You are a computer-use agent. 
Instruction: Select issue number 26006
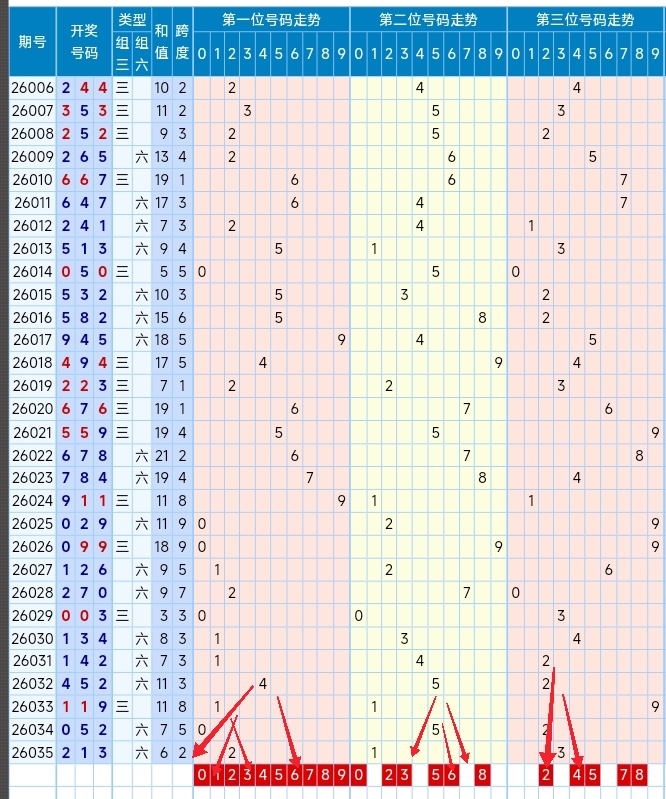click(33, 88)
